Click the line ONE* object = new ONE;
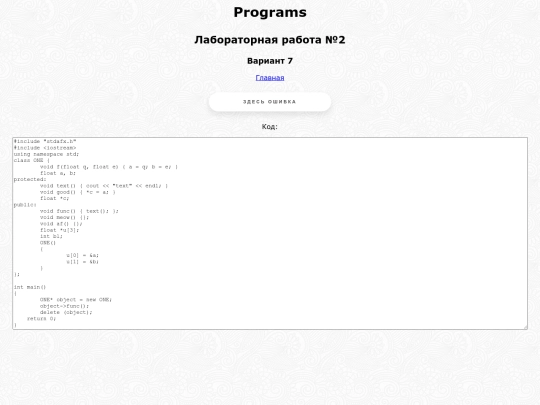Image resolution: width=540 pixels, height=405 pixels. click(76, 300)
